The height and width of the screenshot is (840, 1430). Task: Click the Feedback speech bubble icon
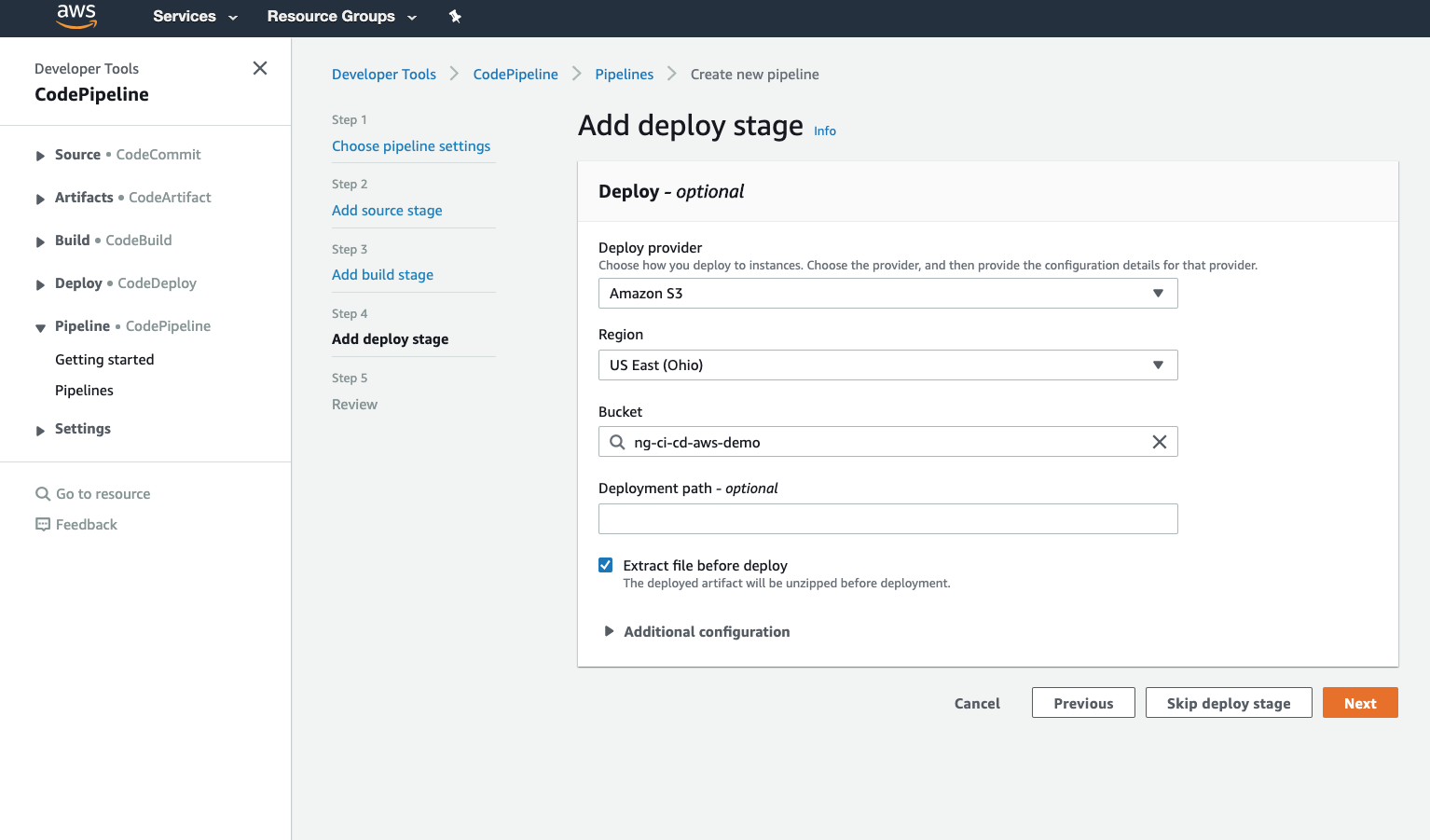pos(43,525)
